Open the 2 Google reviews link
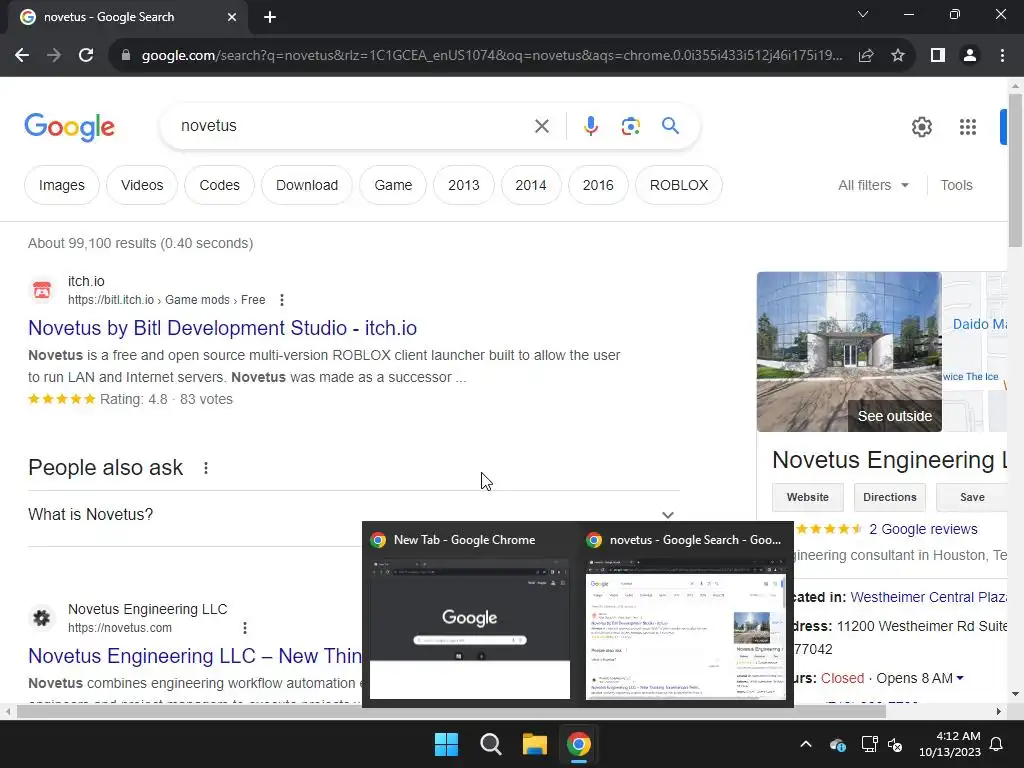Viewport: 1024px width, 768px height. (x=923, y=529)
